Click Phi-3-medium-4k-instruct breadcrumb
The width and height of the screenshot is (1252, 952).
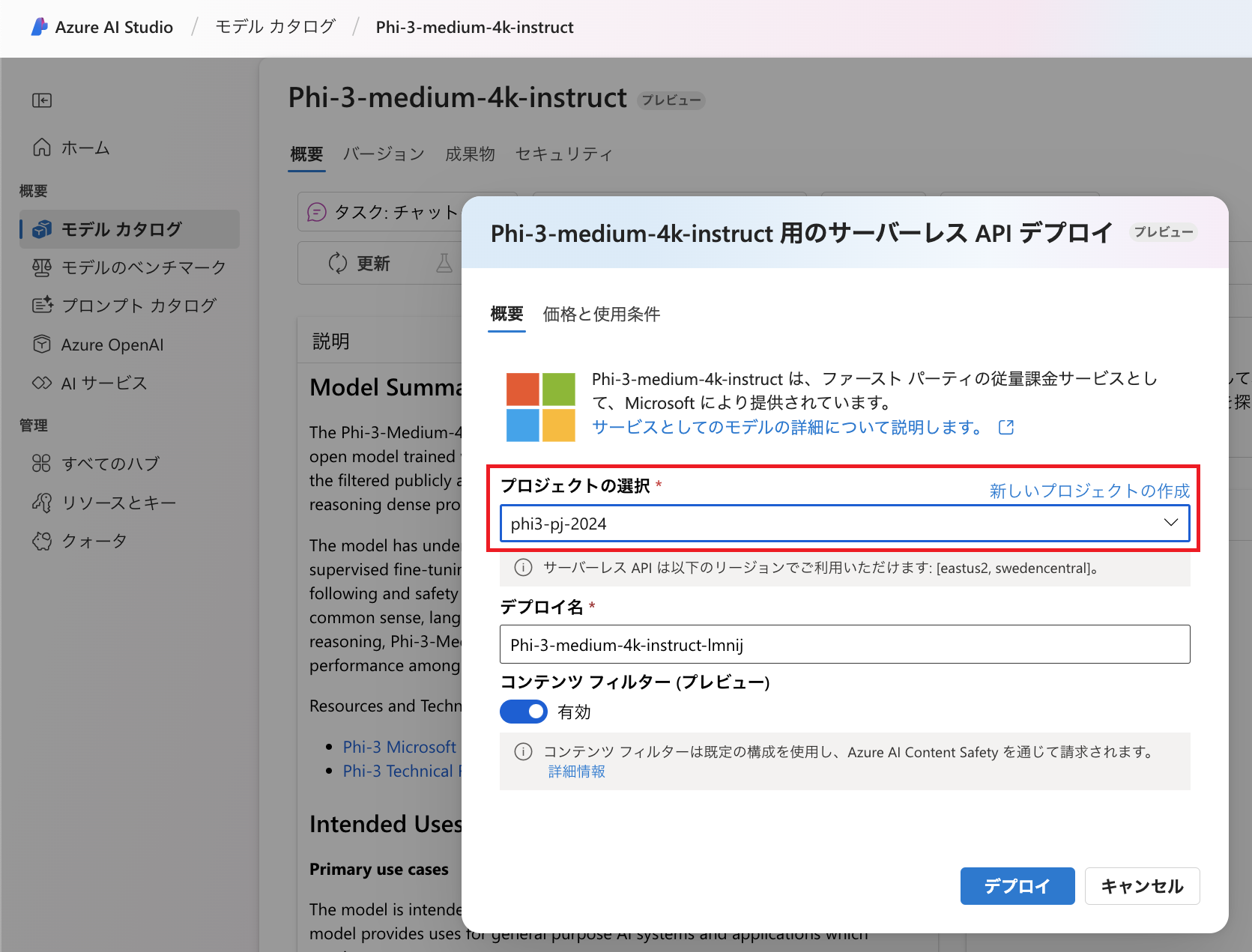tap(475, 27)
